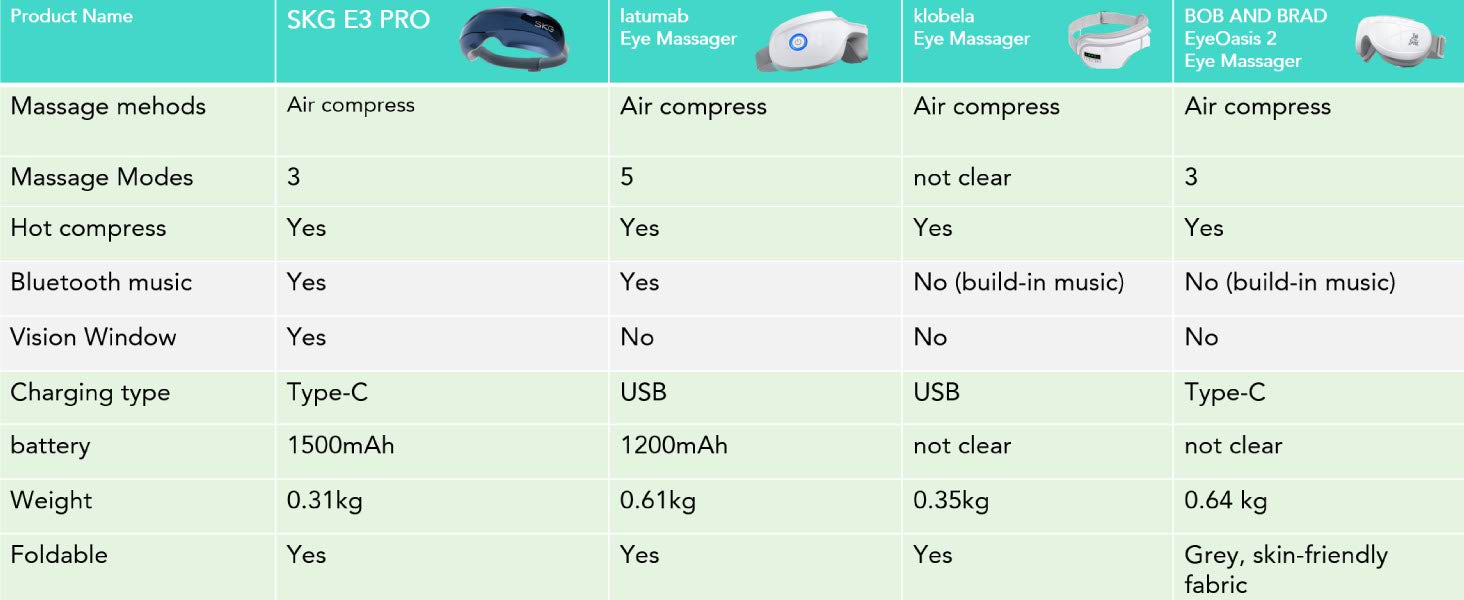Viewport: 1464px width, 600px height.
Task: Select the "Foldable" row label
Action: pyautogui.click(x=59, y=555)
